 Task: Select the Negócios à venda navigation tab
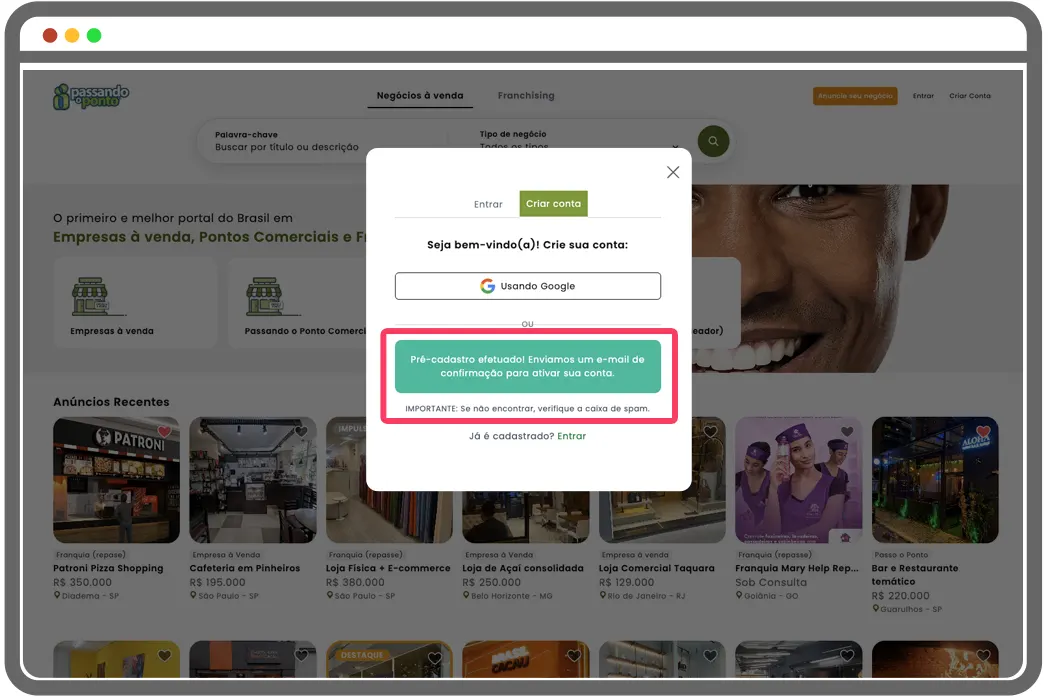(420, 96)
